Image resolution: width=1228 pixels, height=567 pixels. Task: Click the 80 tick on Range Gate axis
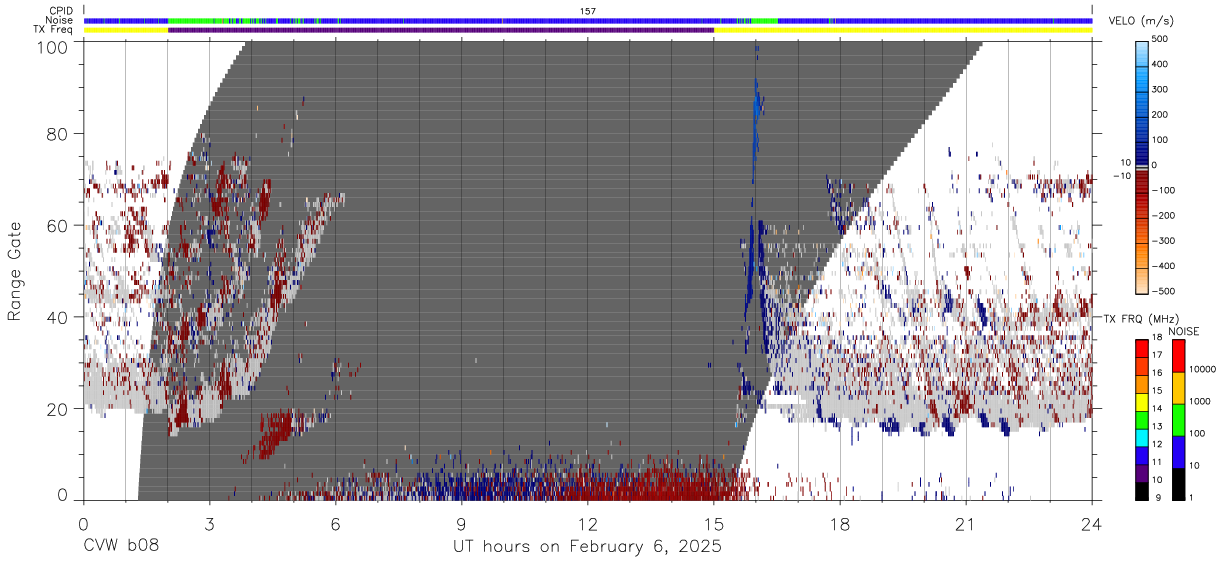click(56, 133)
